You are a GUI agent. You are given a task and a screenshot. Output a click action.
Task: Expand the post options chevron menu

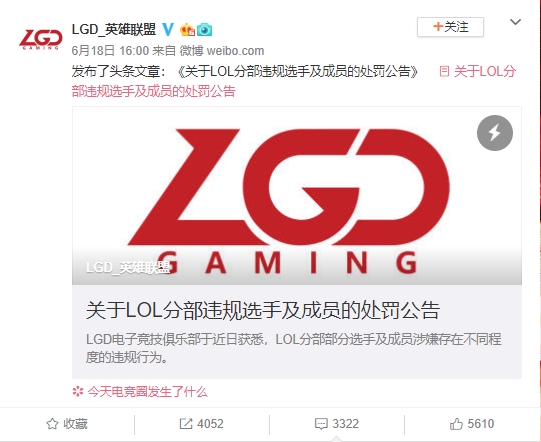pos(515,22)
